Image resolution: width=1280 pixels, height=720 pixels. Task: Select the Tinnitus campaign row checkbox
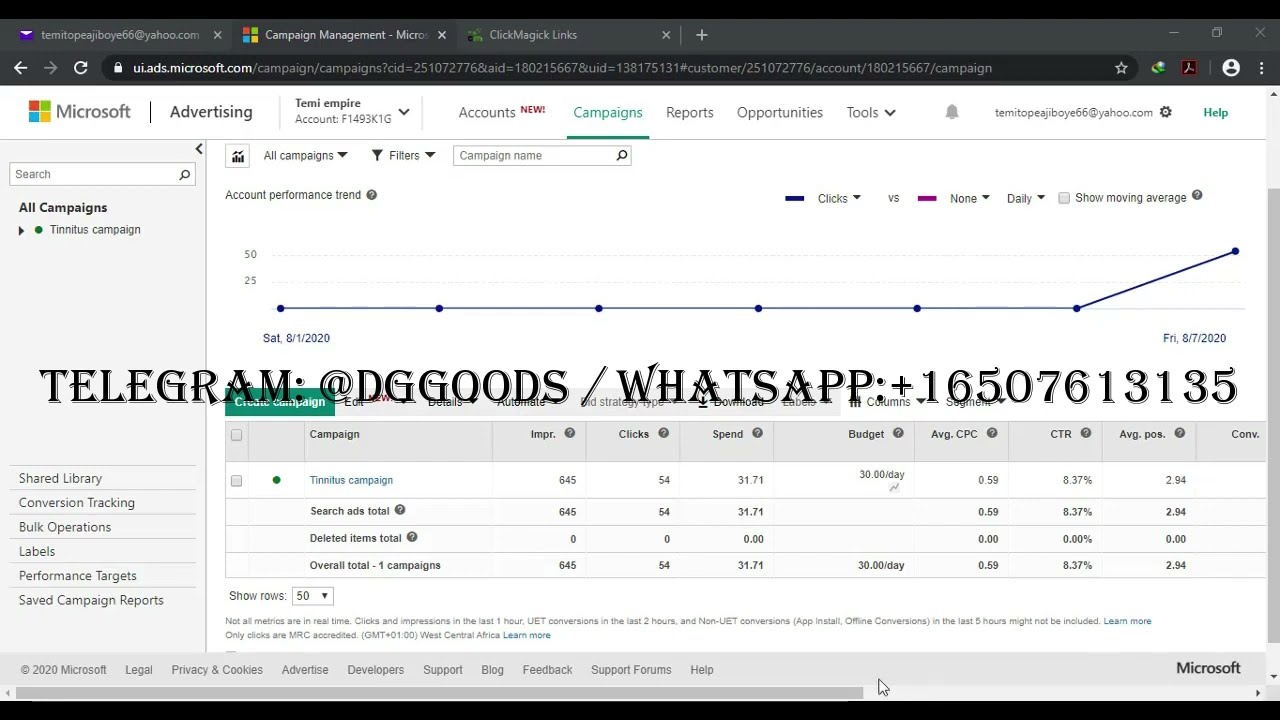(x=236, y=480)
